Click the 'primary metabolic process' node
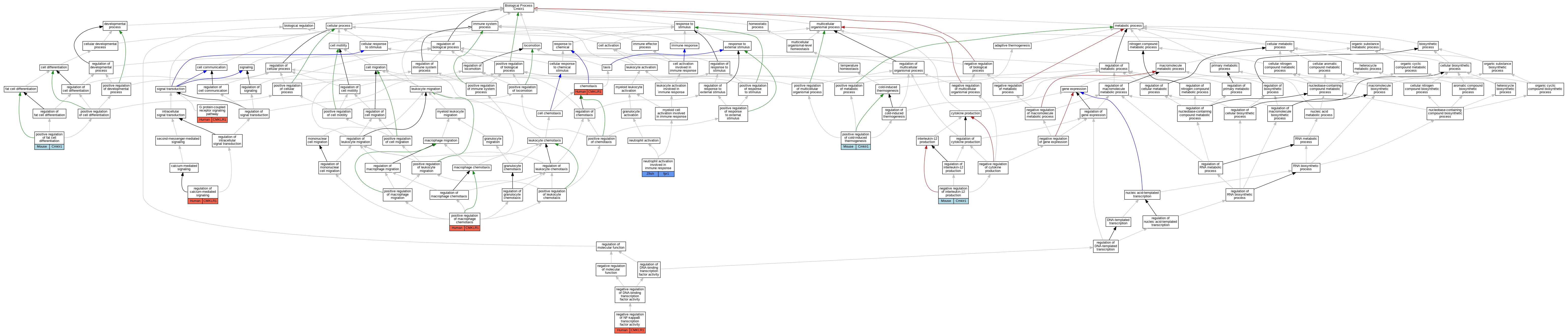The image size is (1568, 336). [x=1225, y=68]
